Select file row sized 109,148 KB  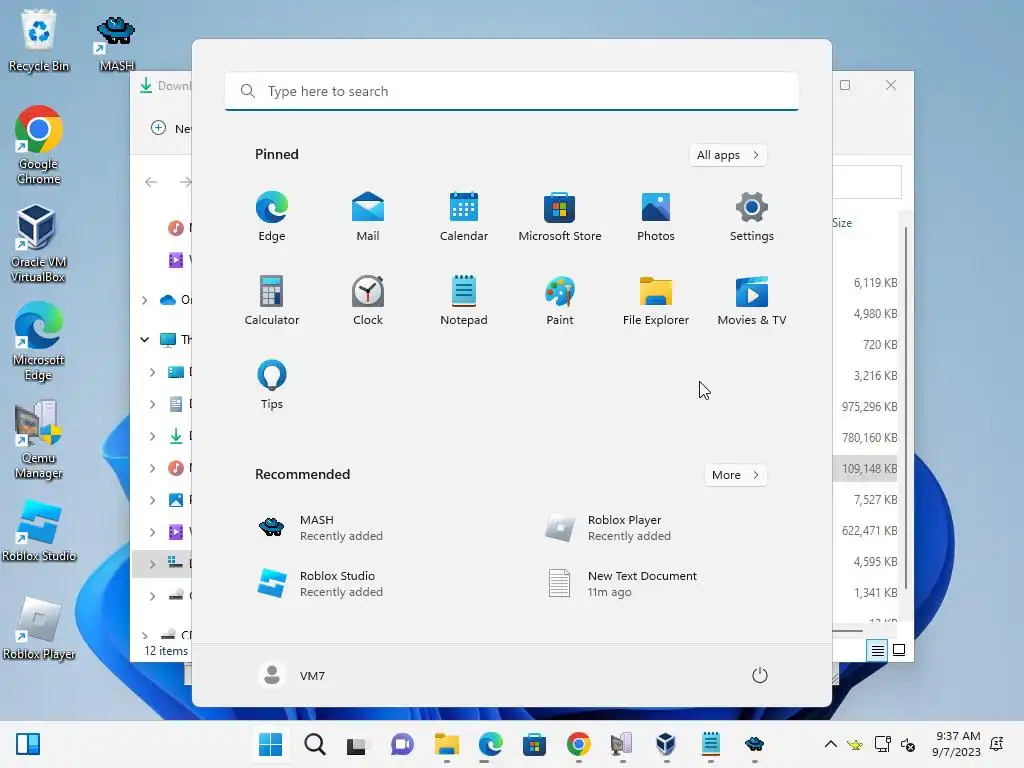point(865,469)
